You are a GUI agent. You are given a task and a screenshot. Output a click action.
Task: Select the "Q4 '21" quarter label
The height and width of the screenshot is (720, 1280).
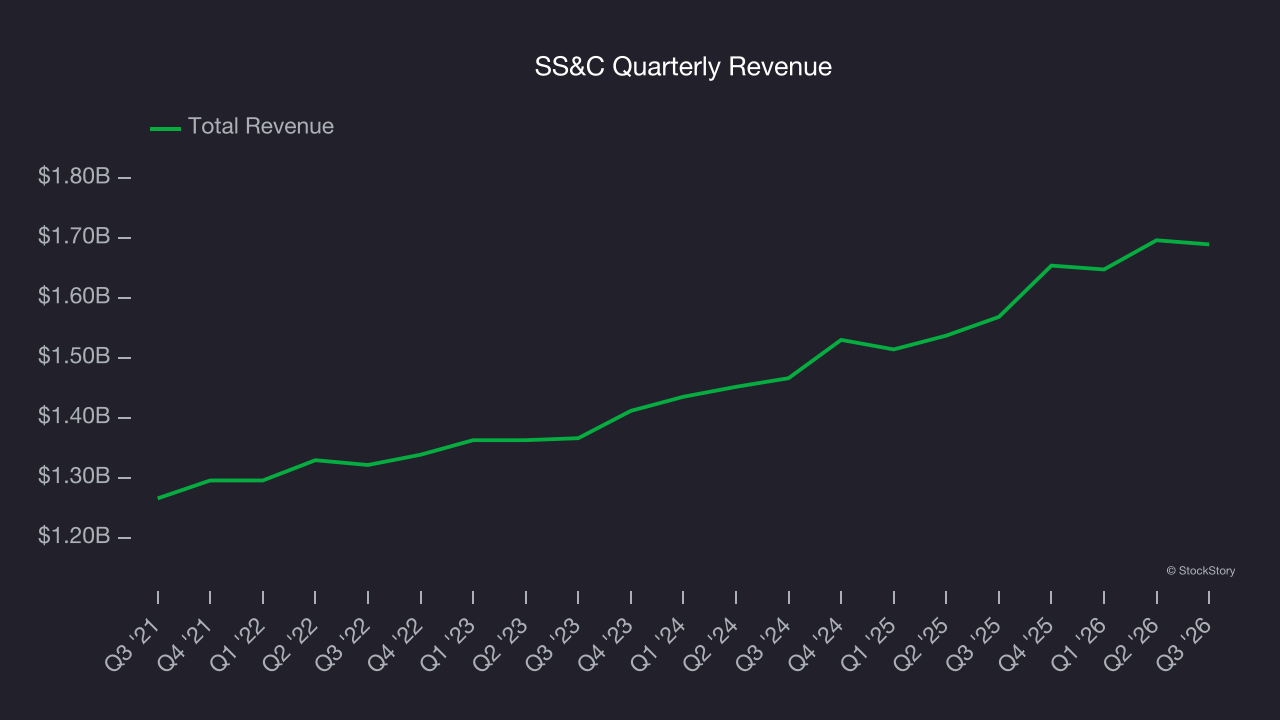(x=186, y=643)
